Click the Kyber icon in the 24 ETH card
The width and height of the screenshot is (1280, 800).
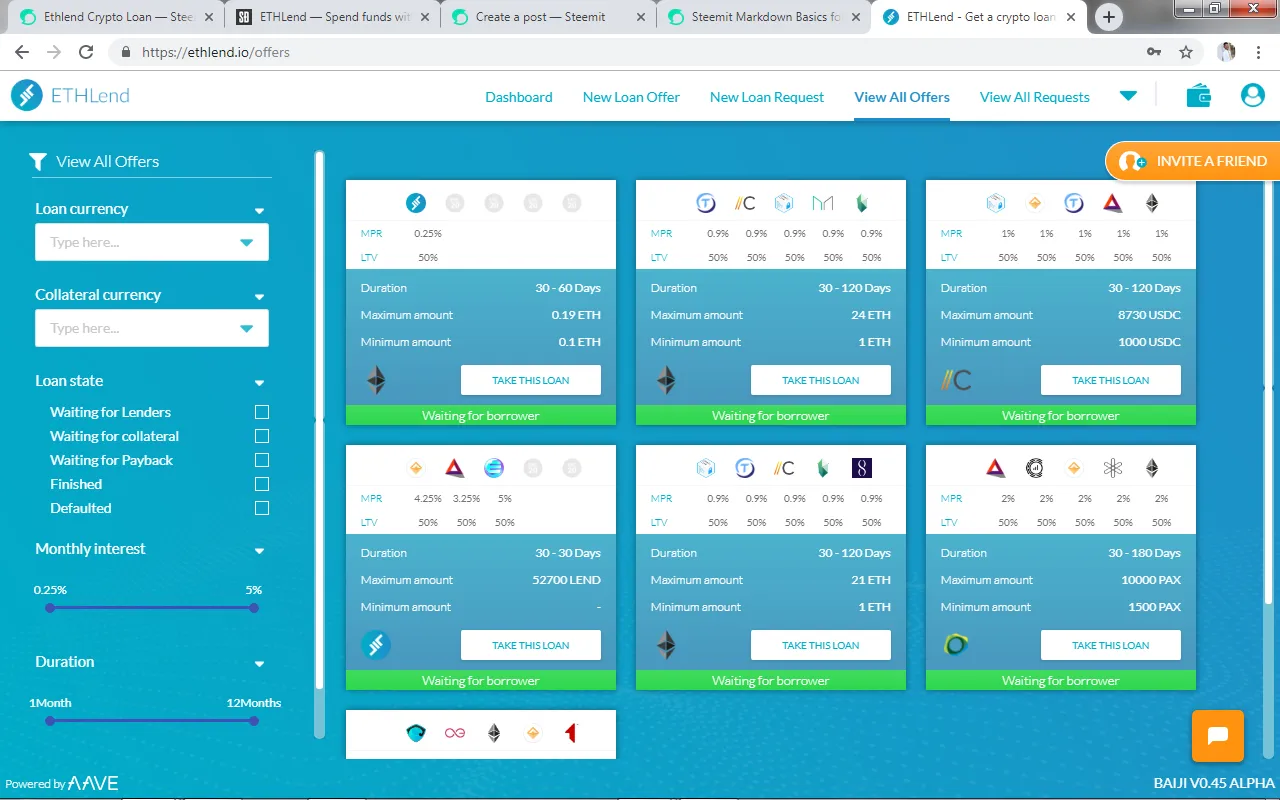862,203
